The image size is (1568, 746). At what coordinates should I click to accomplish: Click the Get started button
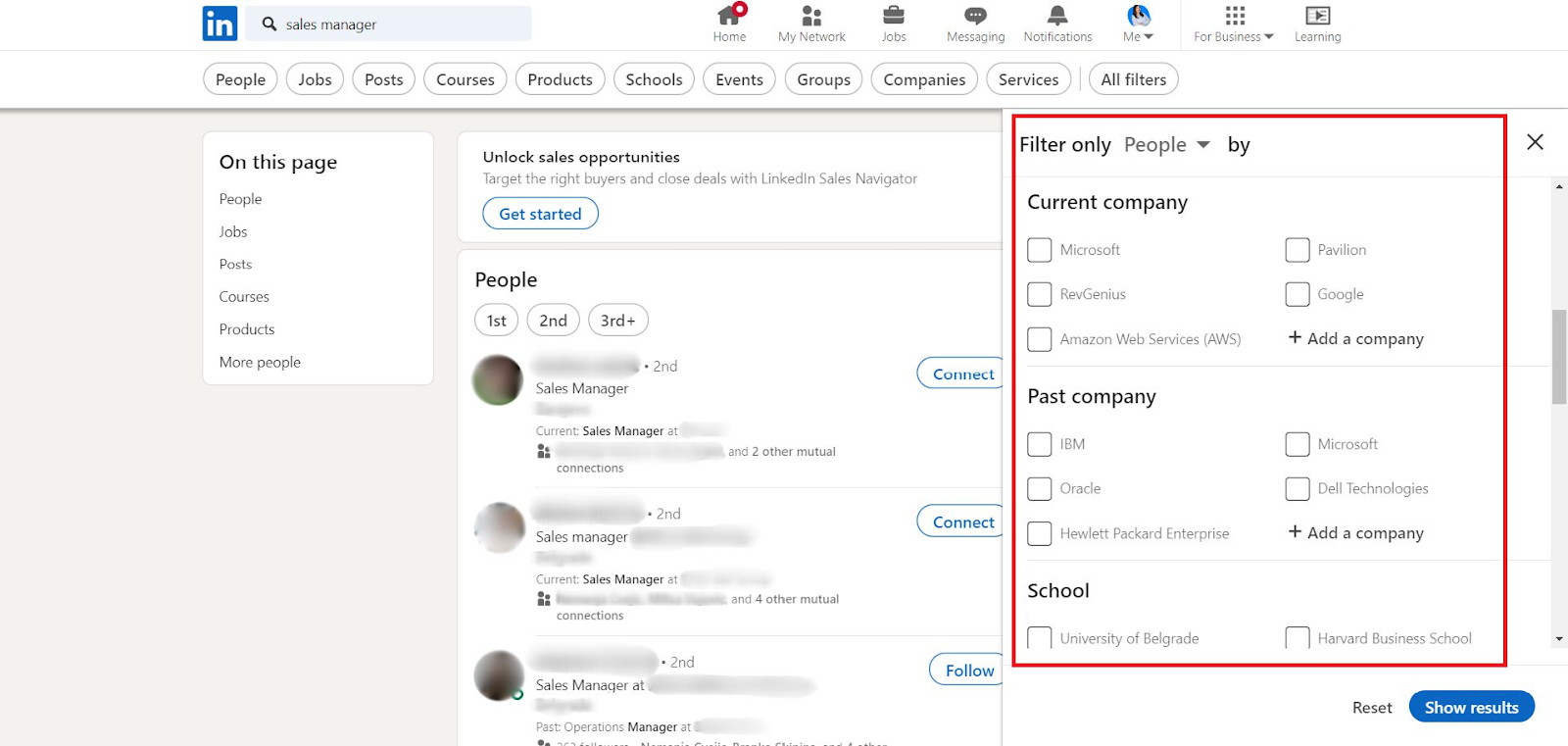[540, 214]
